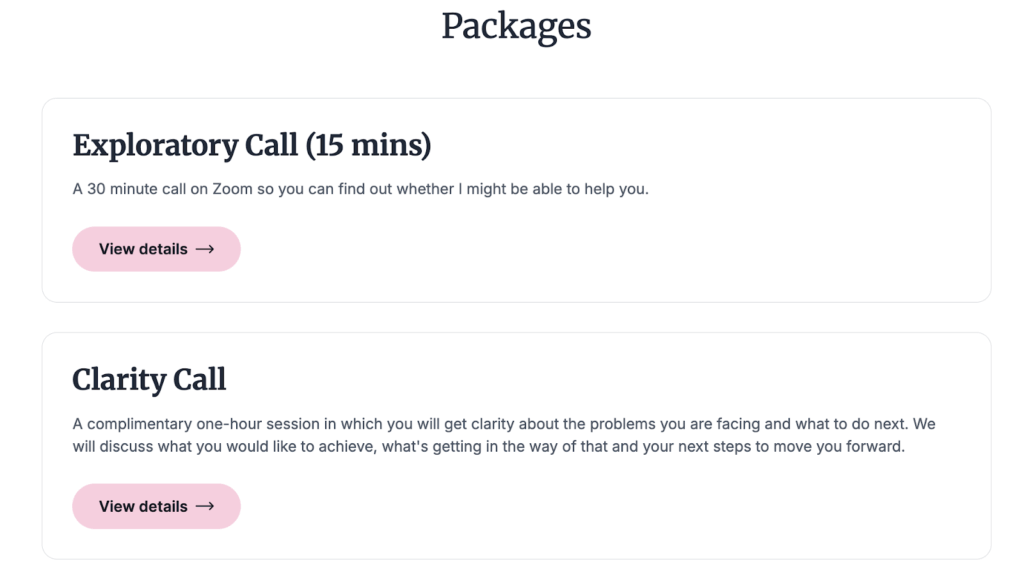Image resolution: width=1024 pixels, height=584 pixels.
Task: Select the Exploratory Call (15 mins) heading
Action: click(x=250, y=145)
